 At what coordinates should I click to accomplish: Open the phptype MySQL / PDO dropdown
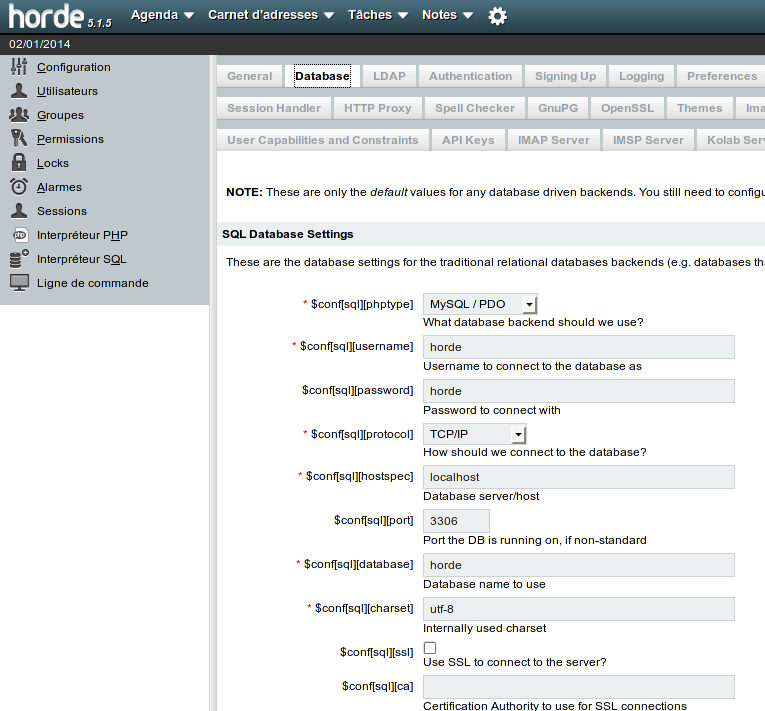click(480, 304)
